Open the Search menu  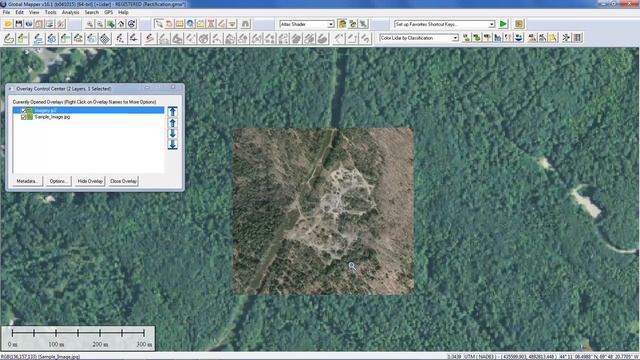[92, 12]
